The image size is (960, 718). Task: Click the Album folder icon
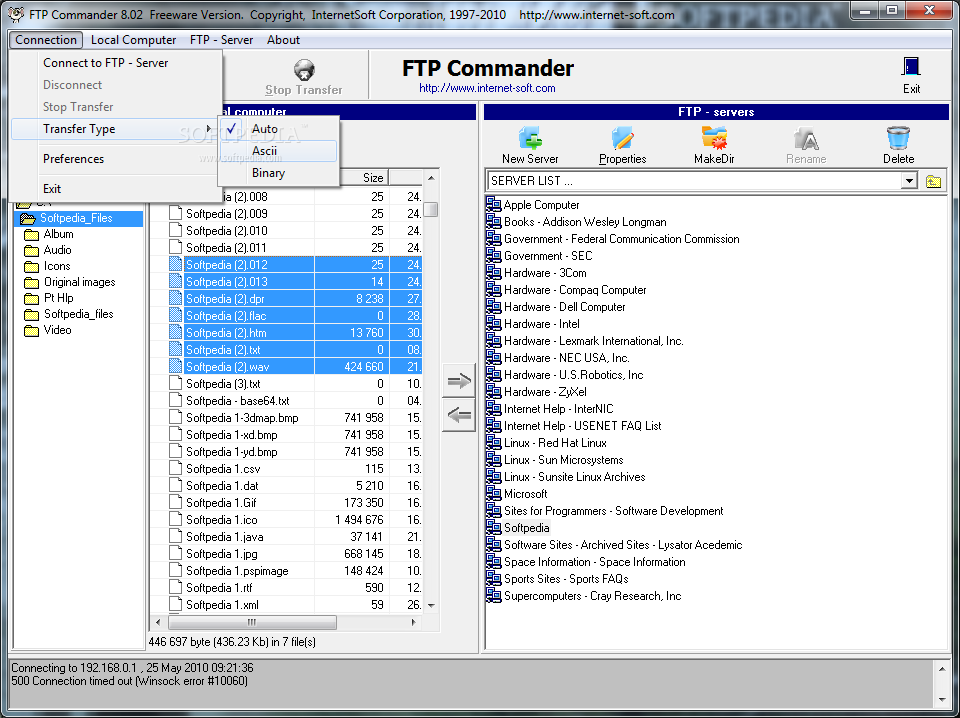click(x=31, y=234)
